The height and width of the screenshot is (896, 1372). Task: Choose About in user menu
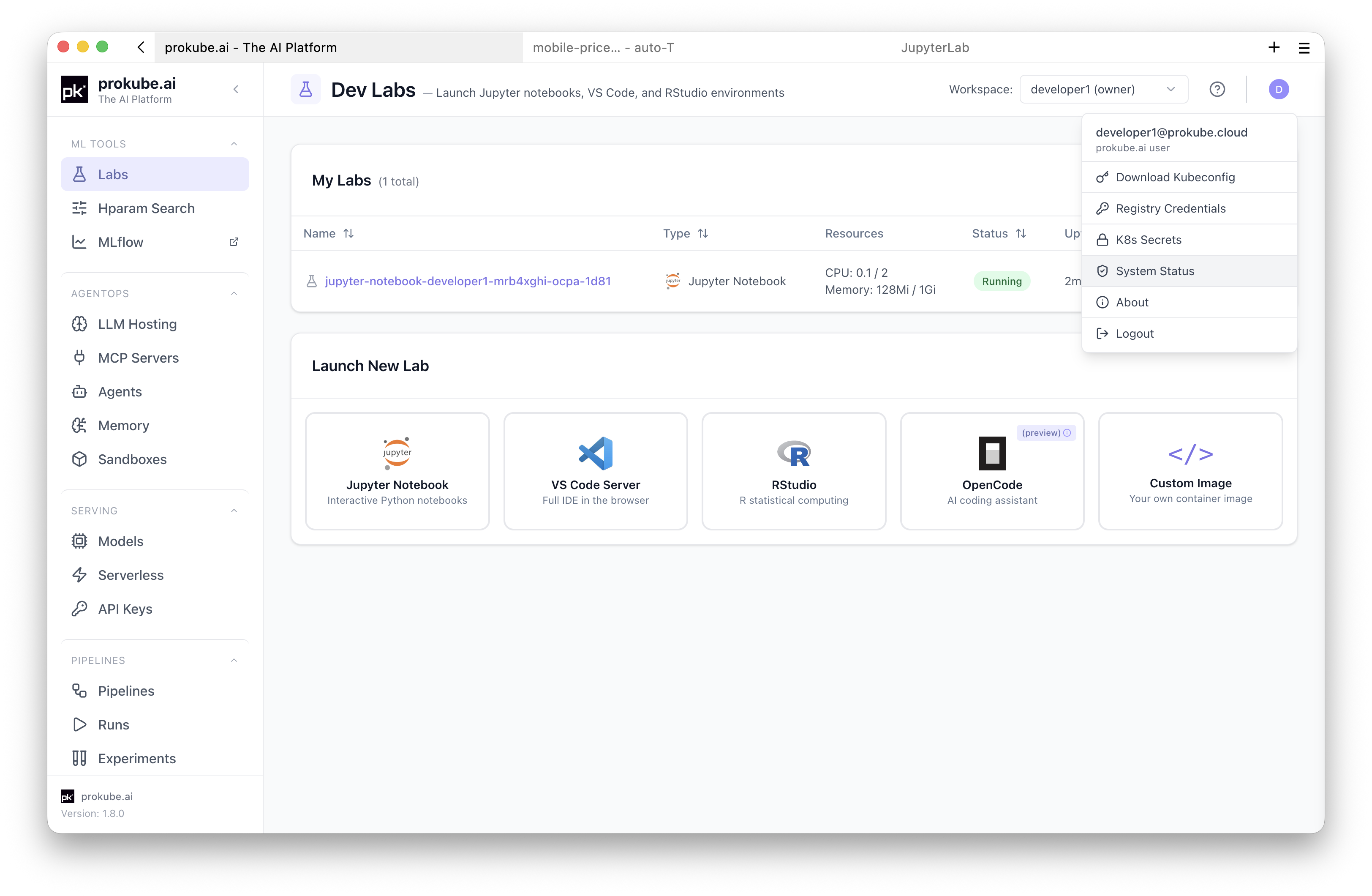point(1189,302)
